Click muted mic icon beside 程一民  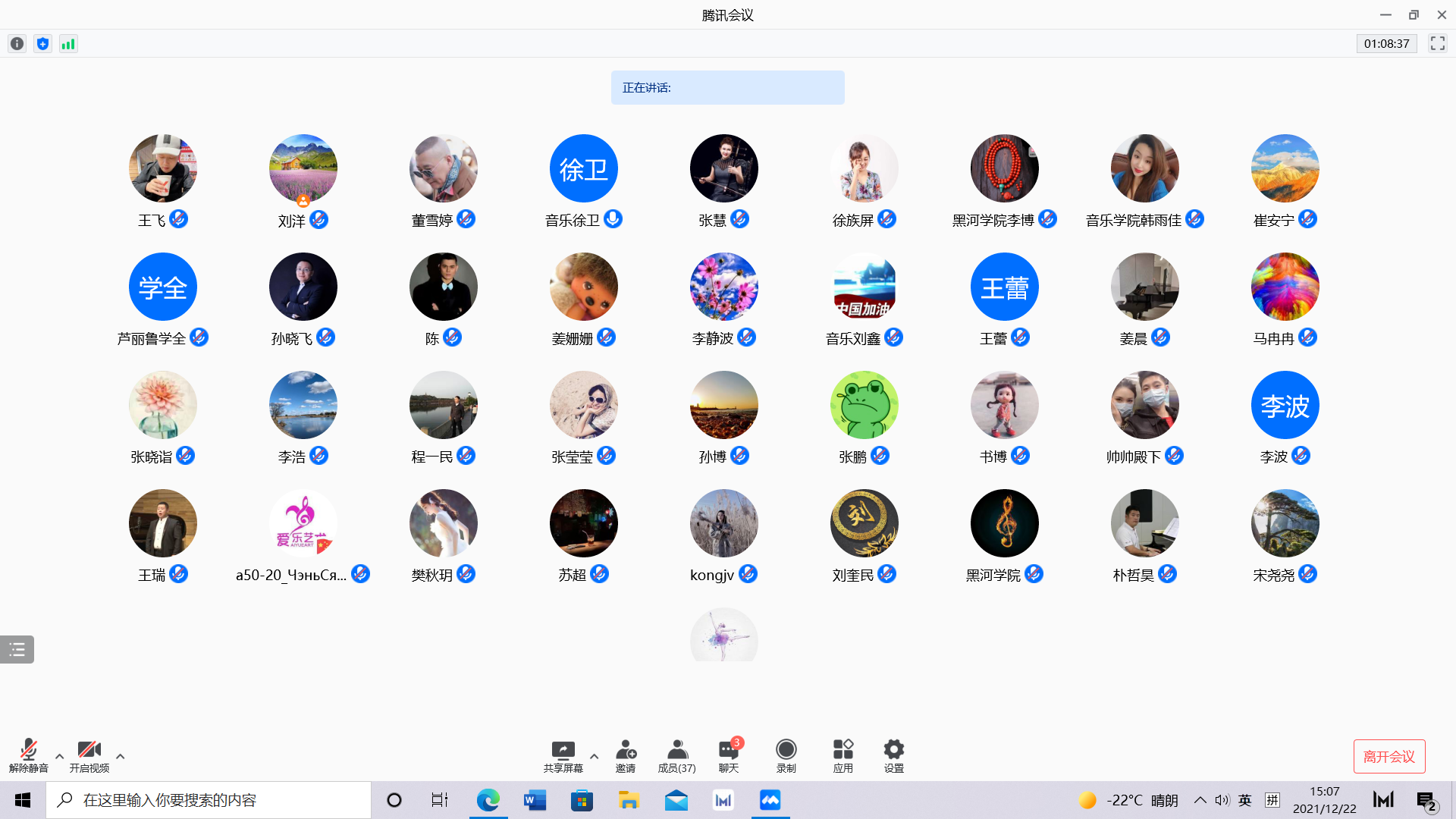pyautogui.click(x=466, y=456)
